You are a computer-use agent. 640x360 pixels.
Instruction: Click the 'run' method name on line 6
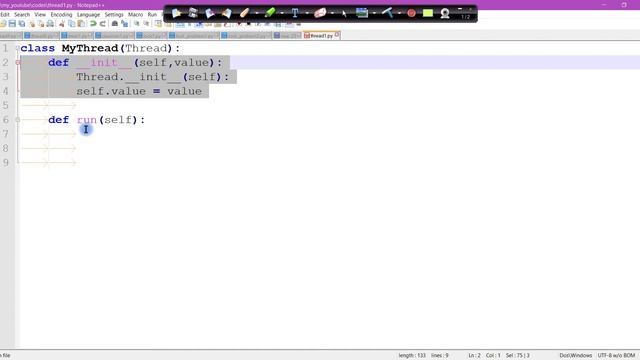tap(87, 120)
